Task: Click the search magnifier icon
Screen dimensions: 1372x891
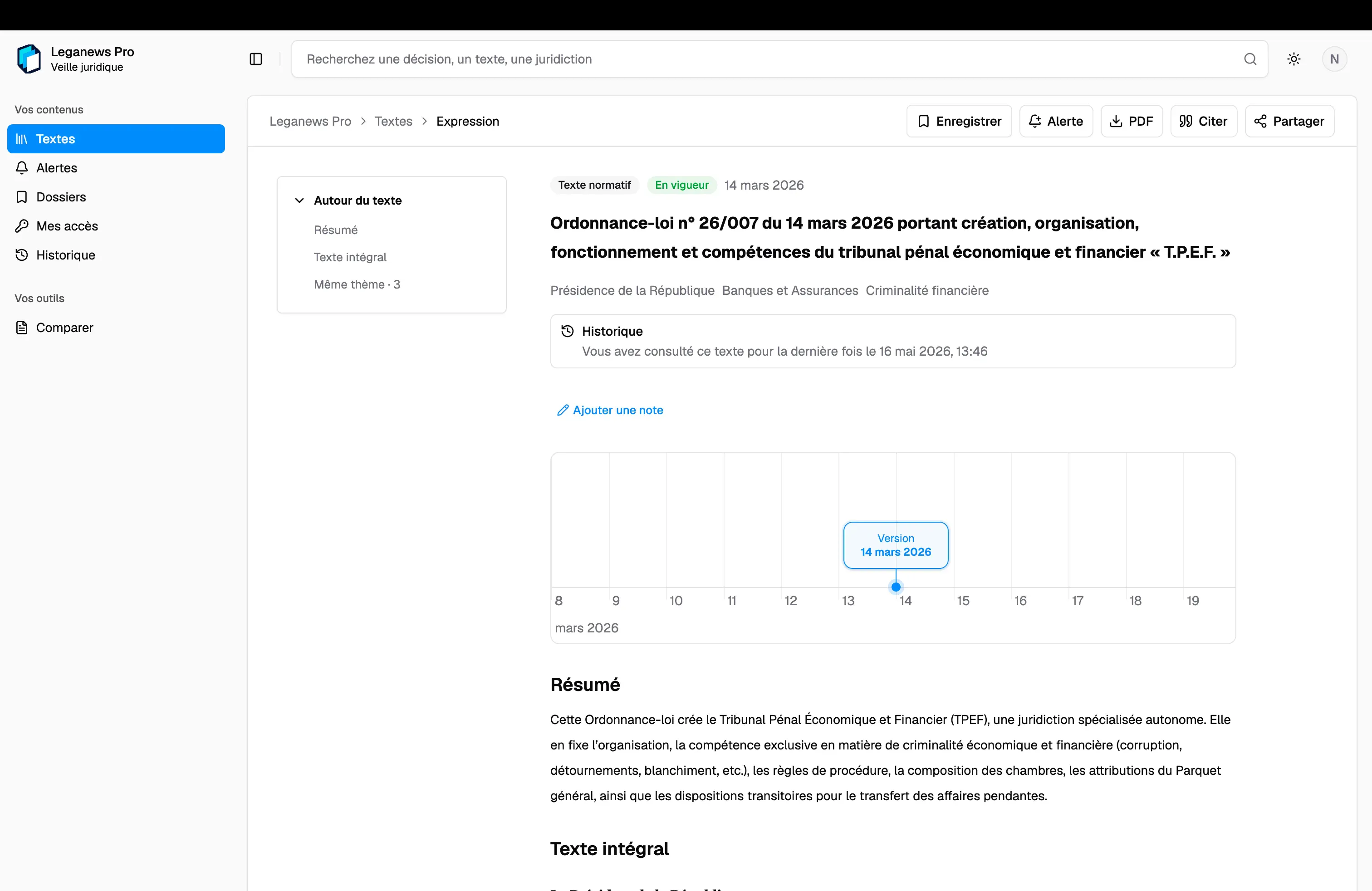Action: point(1250,59)
